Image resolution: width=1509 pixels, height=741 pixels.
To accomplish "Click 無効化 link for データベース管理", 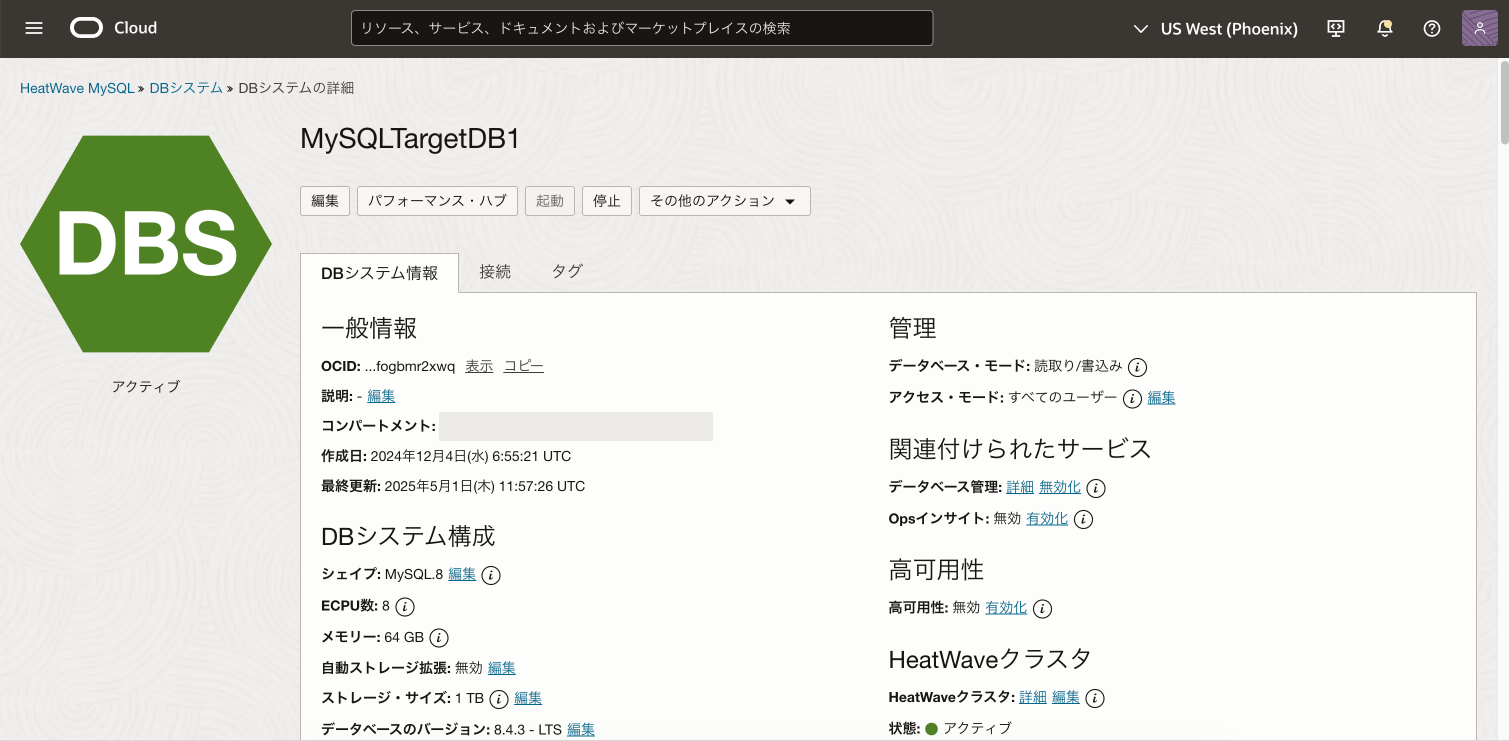I will 1060,487.
